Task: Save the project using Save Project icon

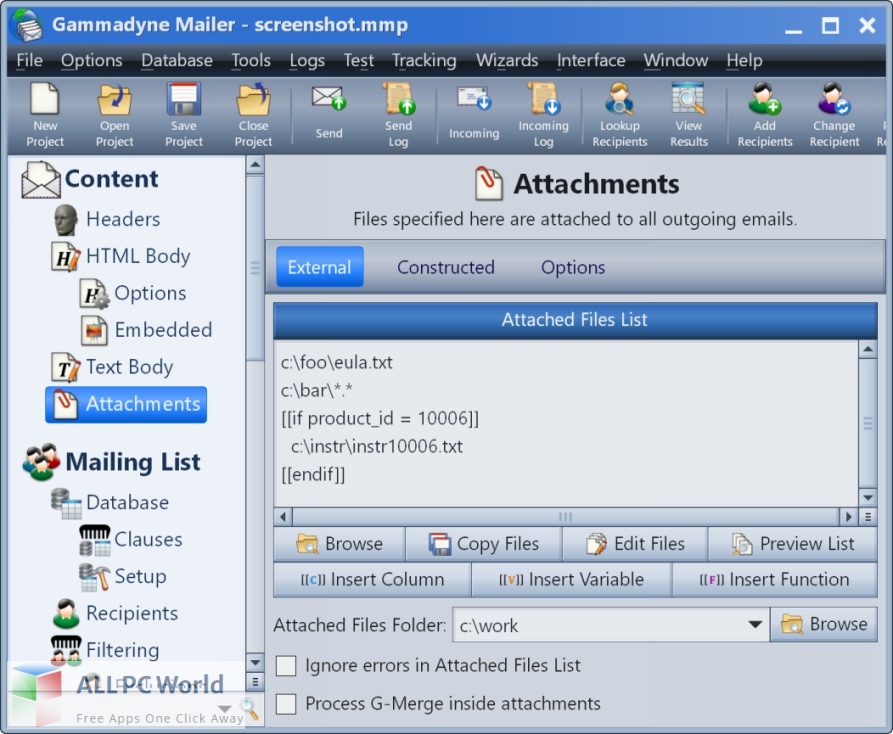Action: (184, 115)
